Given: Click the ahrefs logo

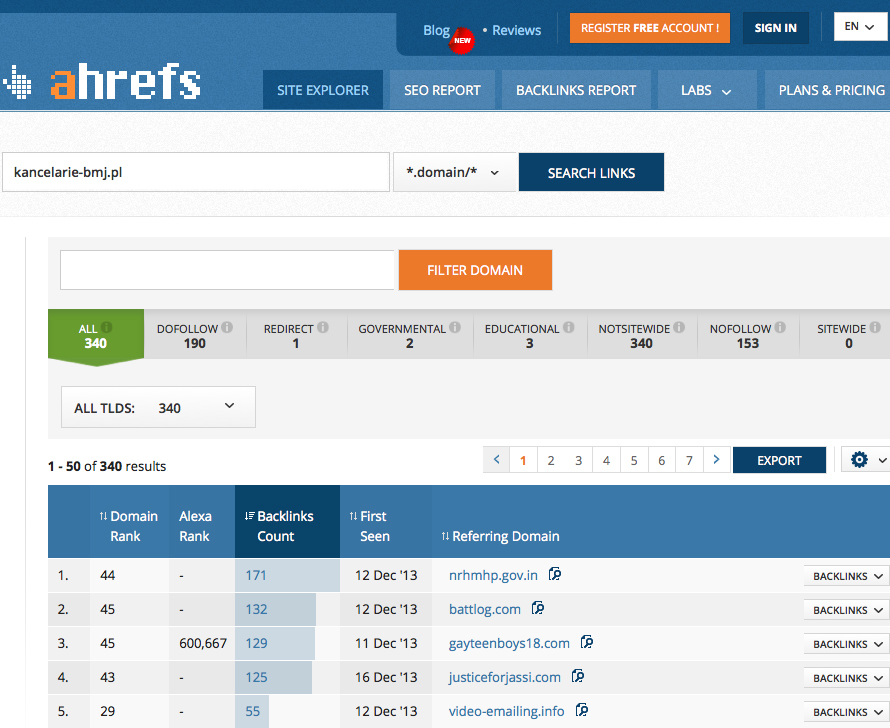Looking at the screenshot, I should pyautogui.click(x=102, y=82).
